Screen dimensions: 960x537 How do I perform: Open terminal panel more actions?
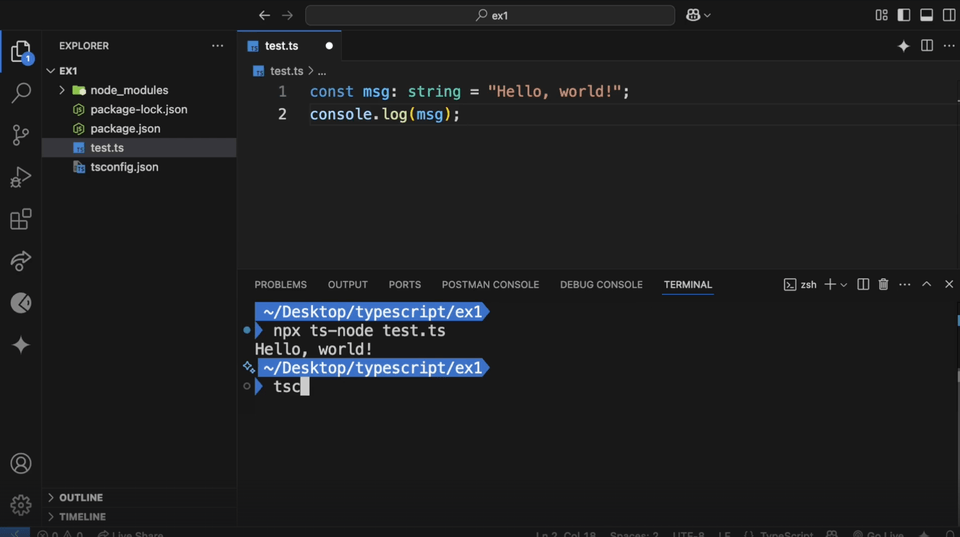click(904, 285)
